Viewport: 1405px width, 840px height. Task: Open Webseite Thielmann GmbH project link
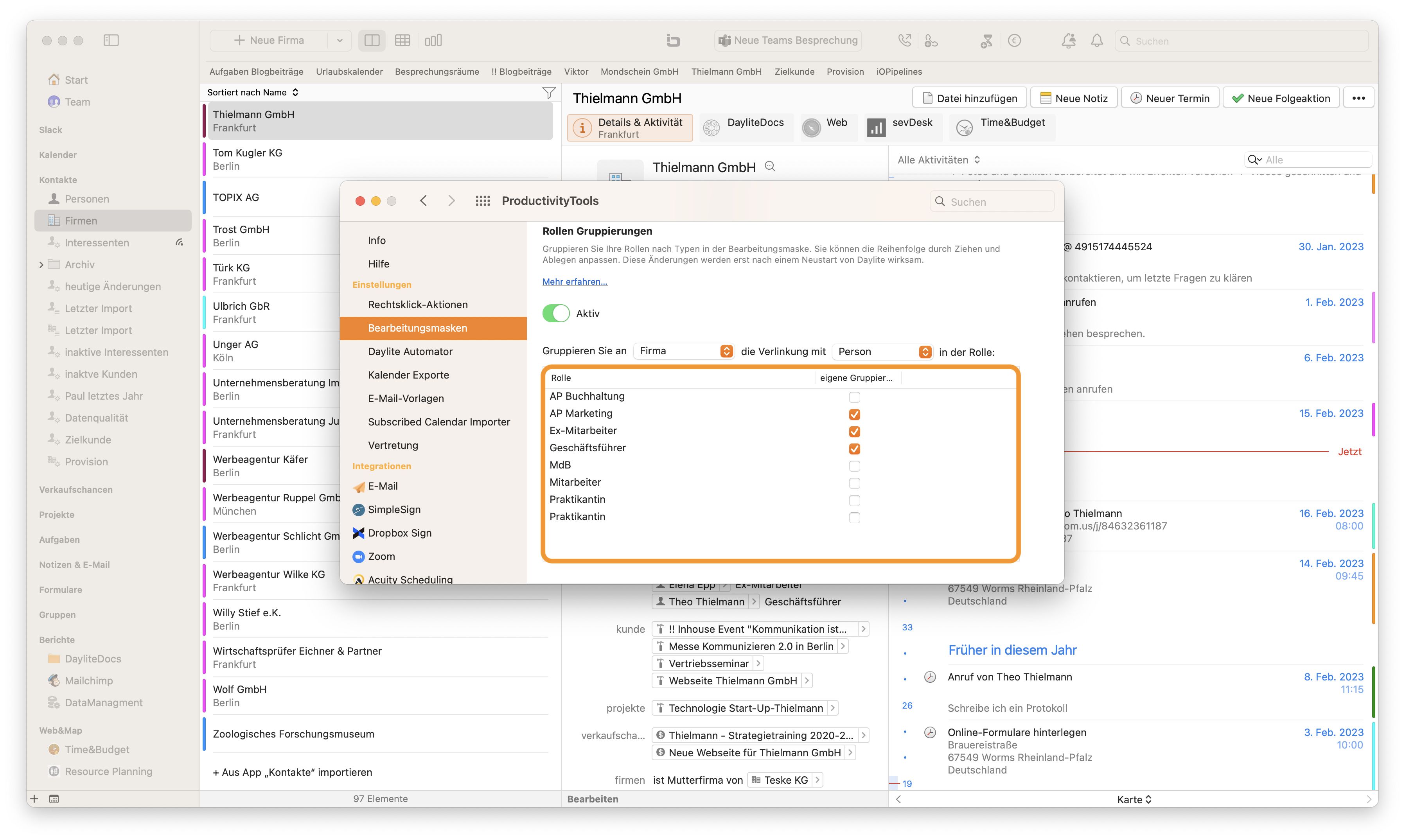(x=732, y=680)
